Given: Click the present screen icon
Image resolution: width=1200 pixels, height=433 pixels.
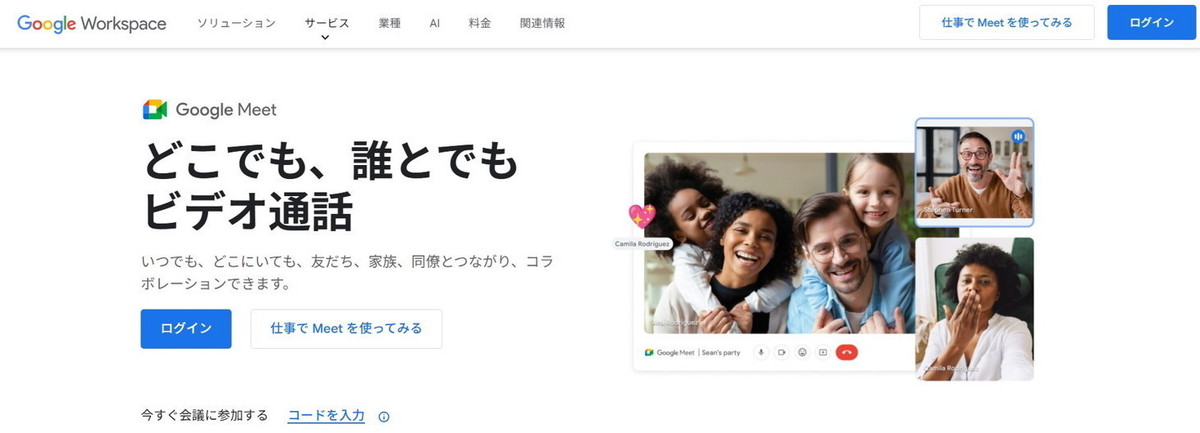Looking at the screenshot, I should (x=823, y=352).
